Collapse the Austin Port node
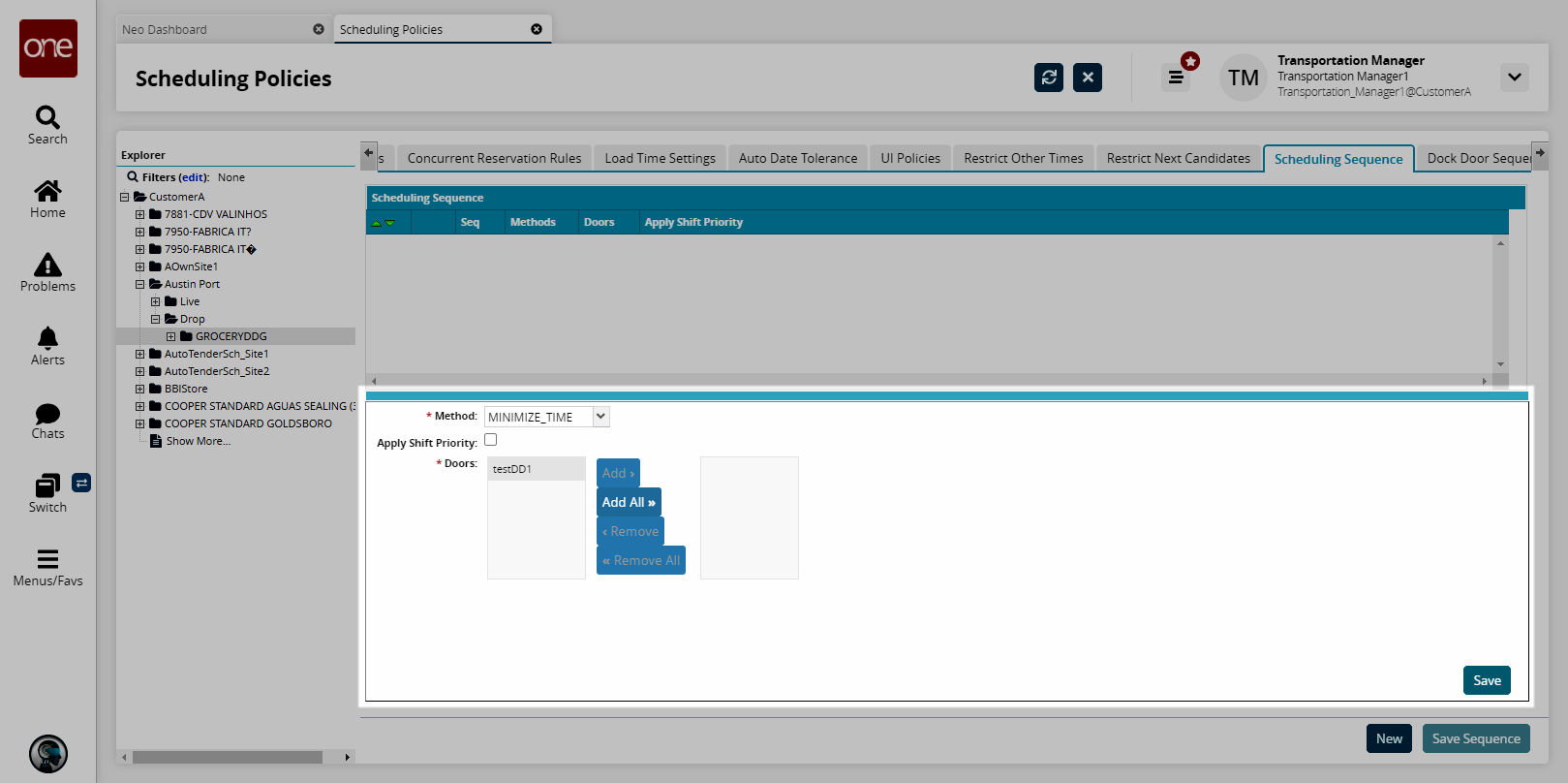The height and width of the screenshot is (783, 1568). [140, 284]
